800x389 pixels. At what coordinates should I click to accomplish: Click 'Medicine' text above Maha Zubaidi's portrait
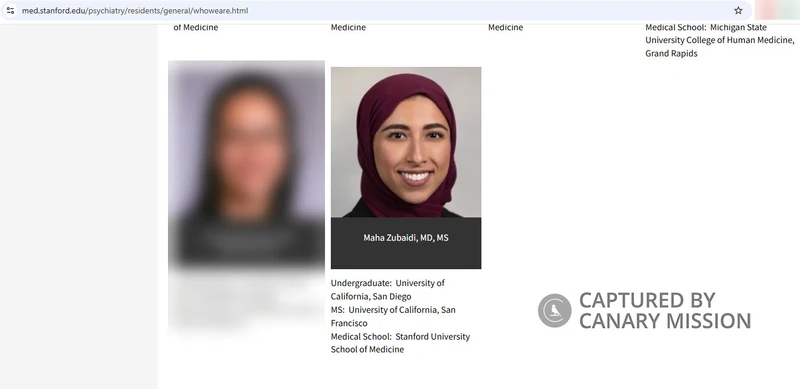[x=348, y=28]
